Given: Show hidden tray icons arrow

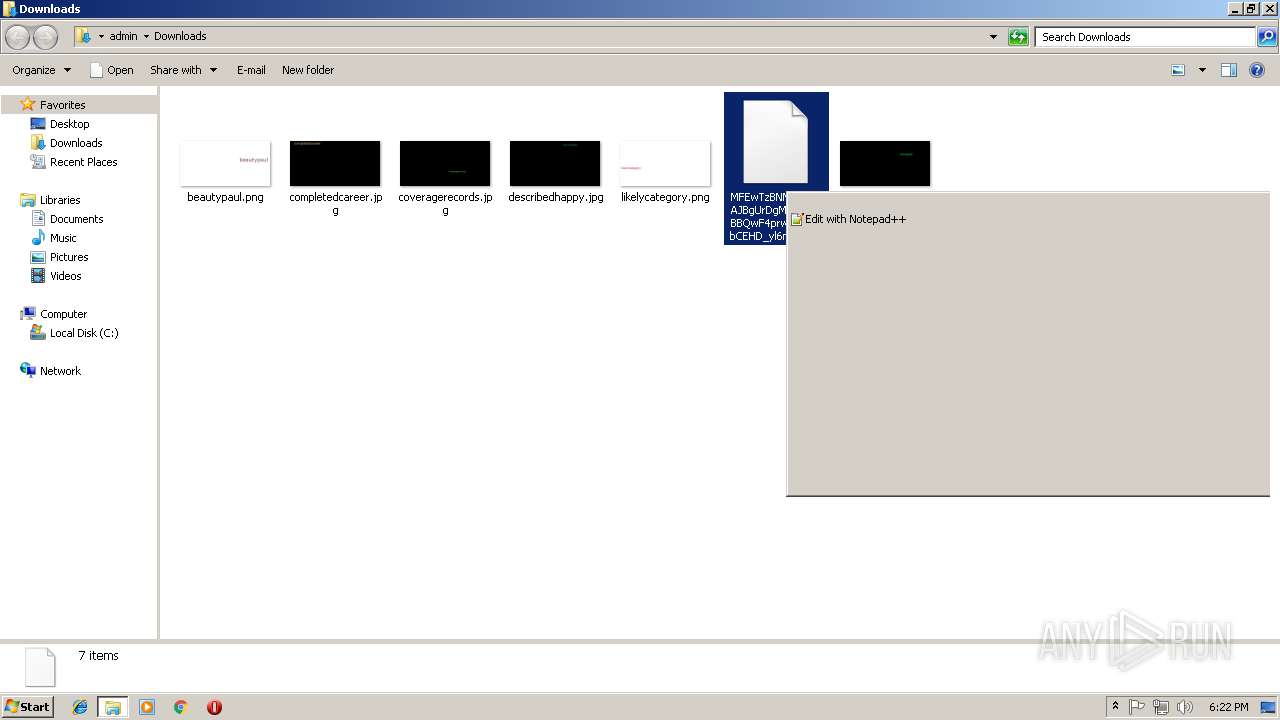Looking at the screenshot, I should point(1115,707).
